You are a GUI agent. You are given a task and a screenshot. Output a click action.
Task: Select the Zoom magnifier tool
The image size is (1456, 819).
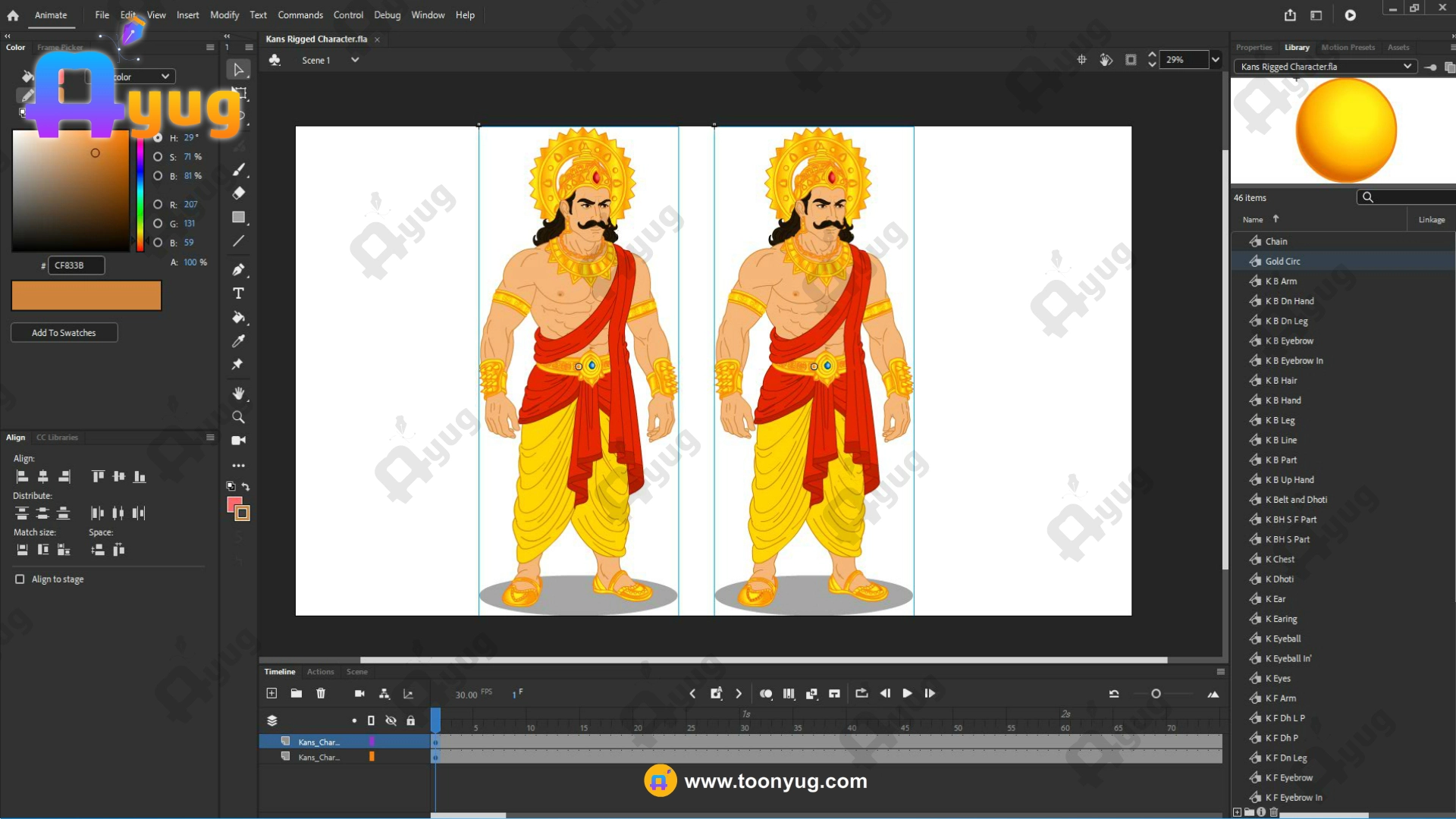[238, 417]
